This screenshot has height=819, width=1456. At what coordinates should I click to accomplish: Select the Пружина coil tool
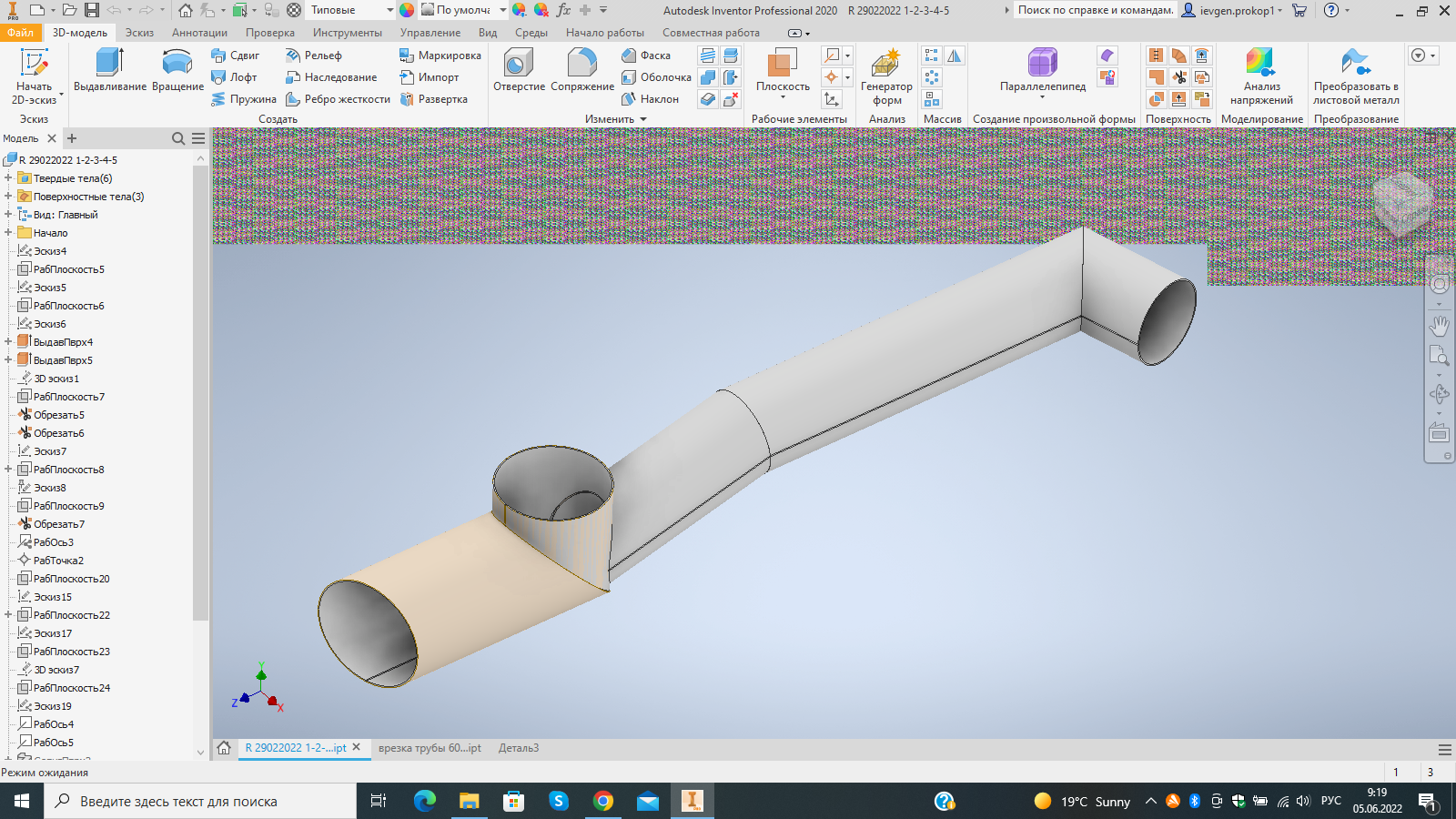coord(244,99)
